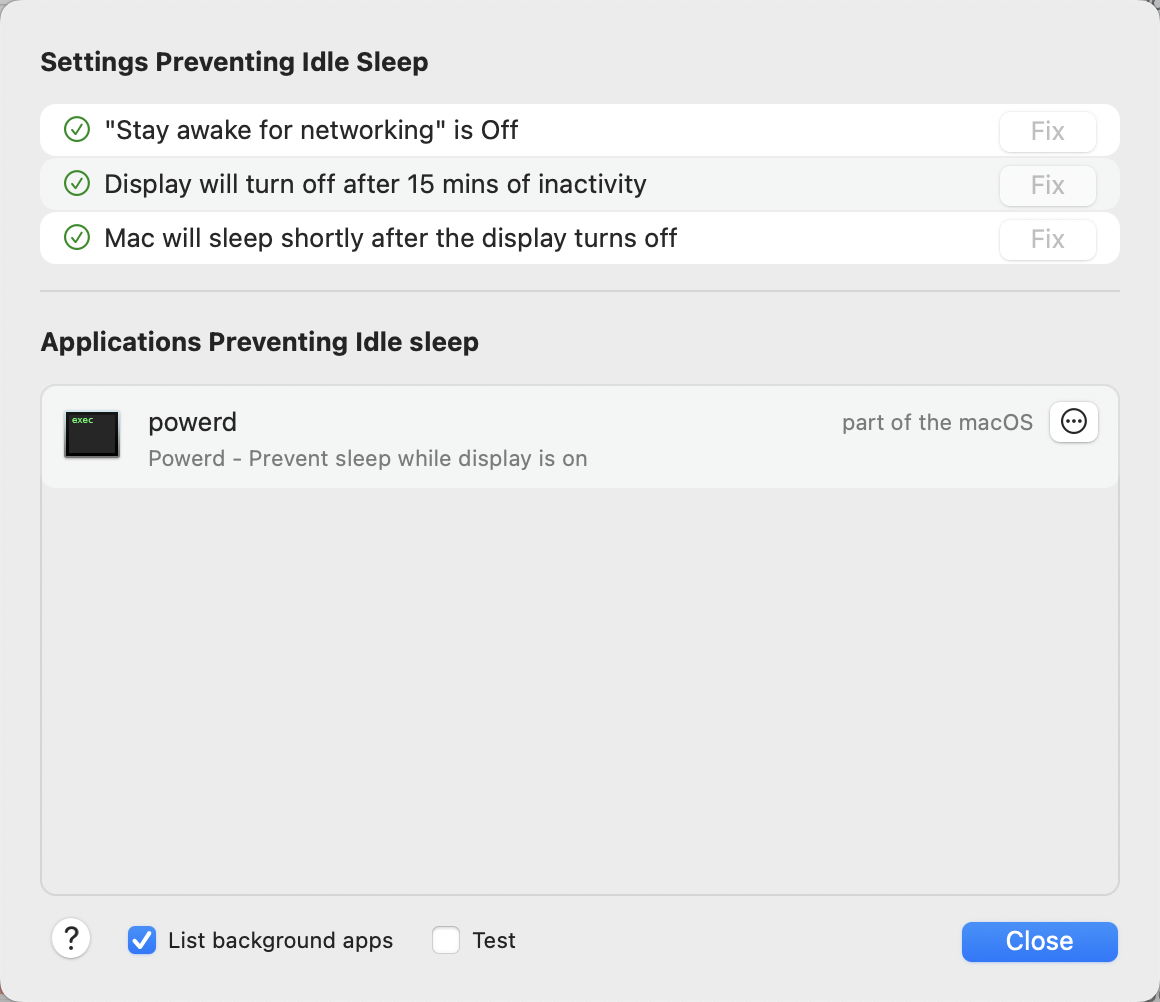Click the Settings Preventing Idle Sleep heading
Image resolution: width=1160 pixels, height=1002 pixels.
pyautogui.click(x=234, y=62)
